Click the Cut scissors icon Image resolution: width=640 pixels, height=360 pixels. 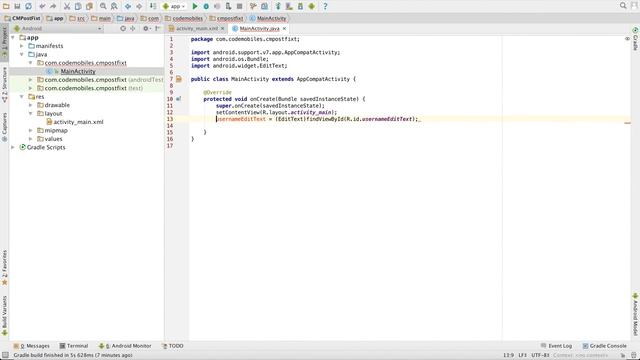(67, 6)
